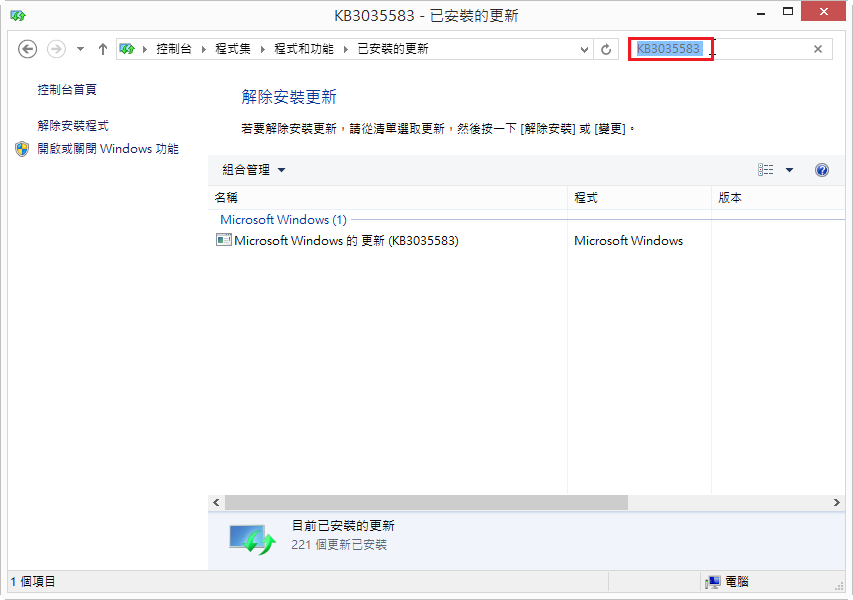Clear the search box with X
This screenshot has width=853, height=600.
(818, 49)
